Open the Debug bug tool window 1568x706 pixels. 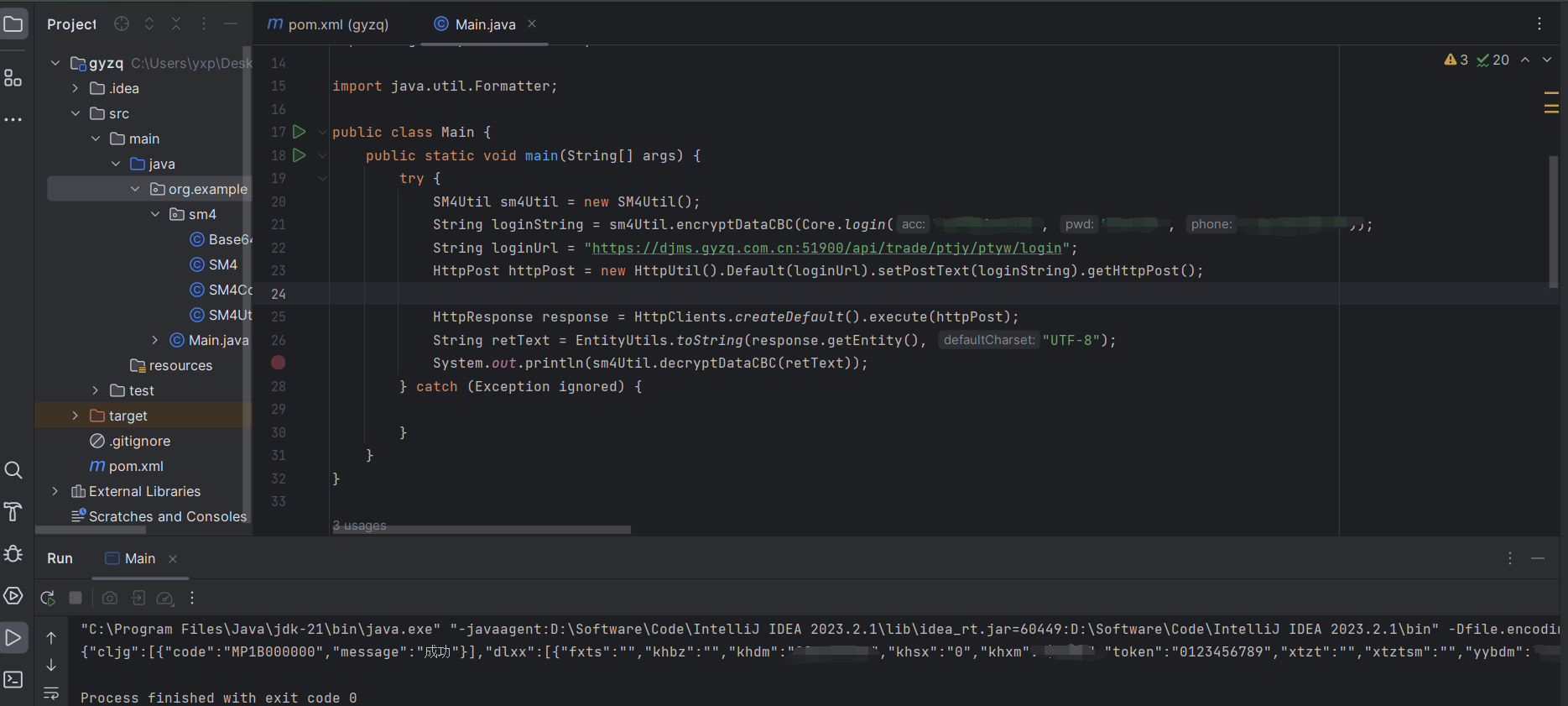click(13, 553)
